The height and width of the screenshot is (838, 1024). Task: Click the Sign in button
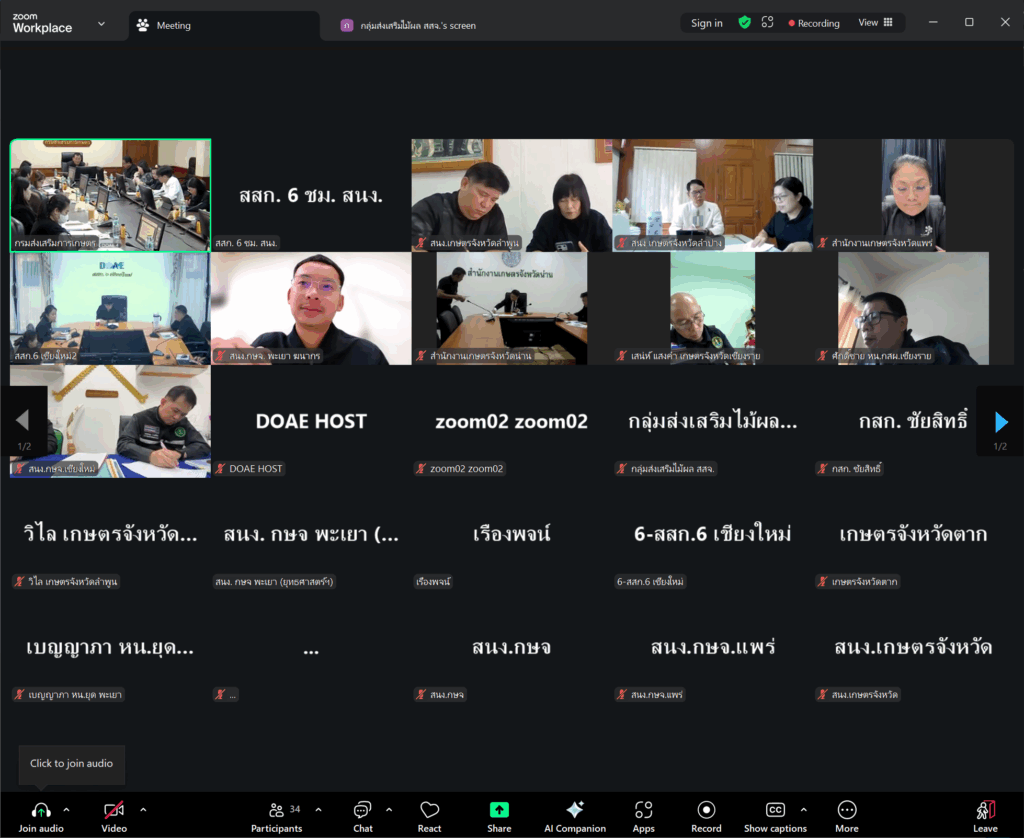pos(706,23)
